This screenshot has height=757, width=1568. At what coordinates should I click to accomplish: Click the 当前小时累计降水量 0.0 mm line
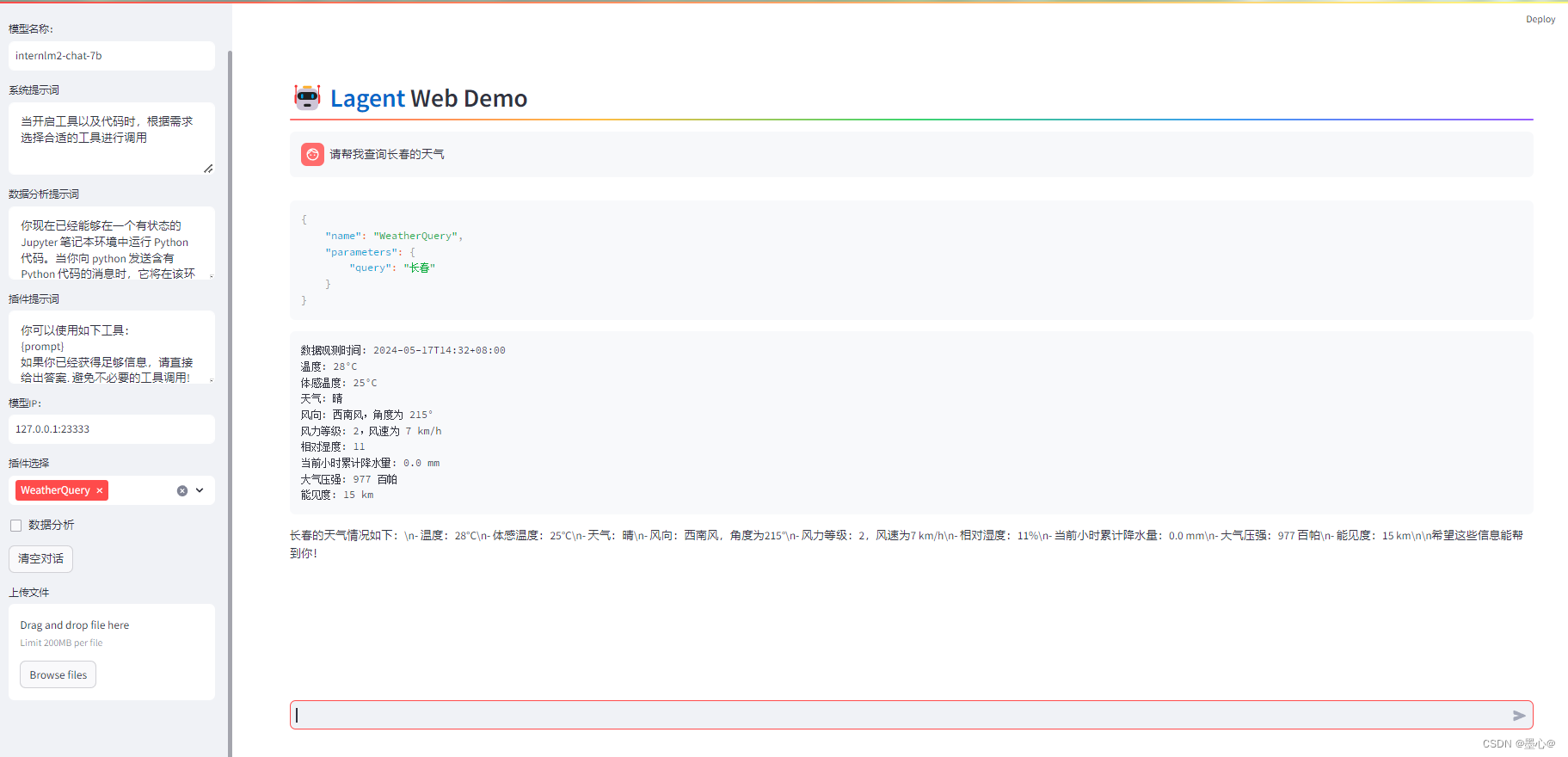tap(370, 463)
